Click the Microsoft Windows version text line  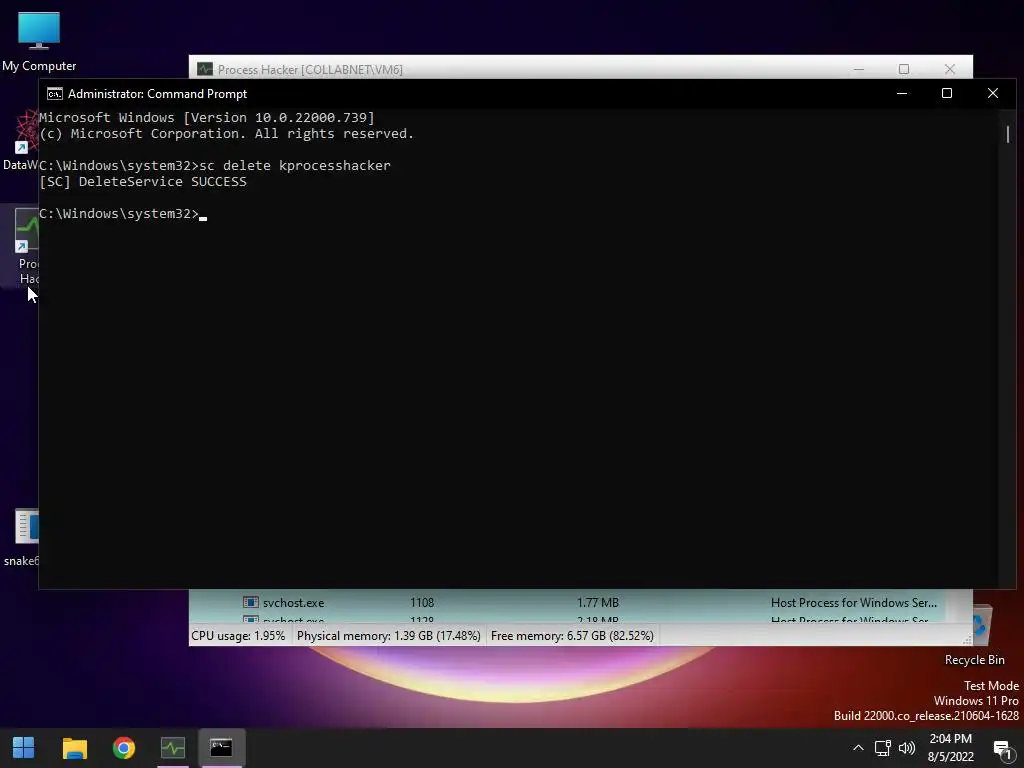pos(207,118)
